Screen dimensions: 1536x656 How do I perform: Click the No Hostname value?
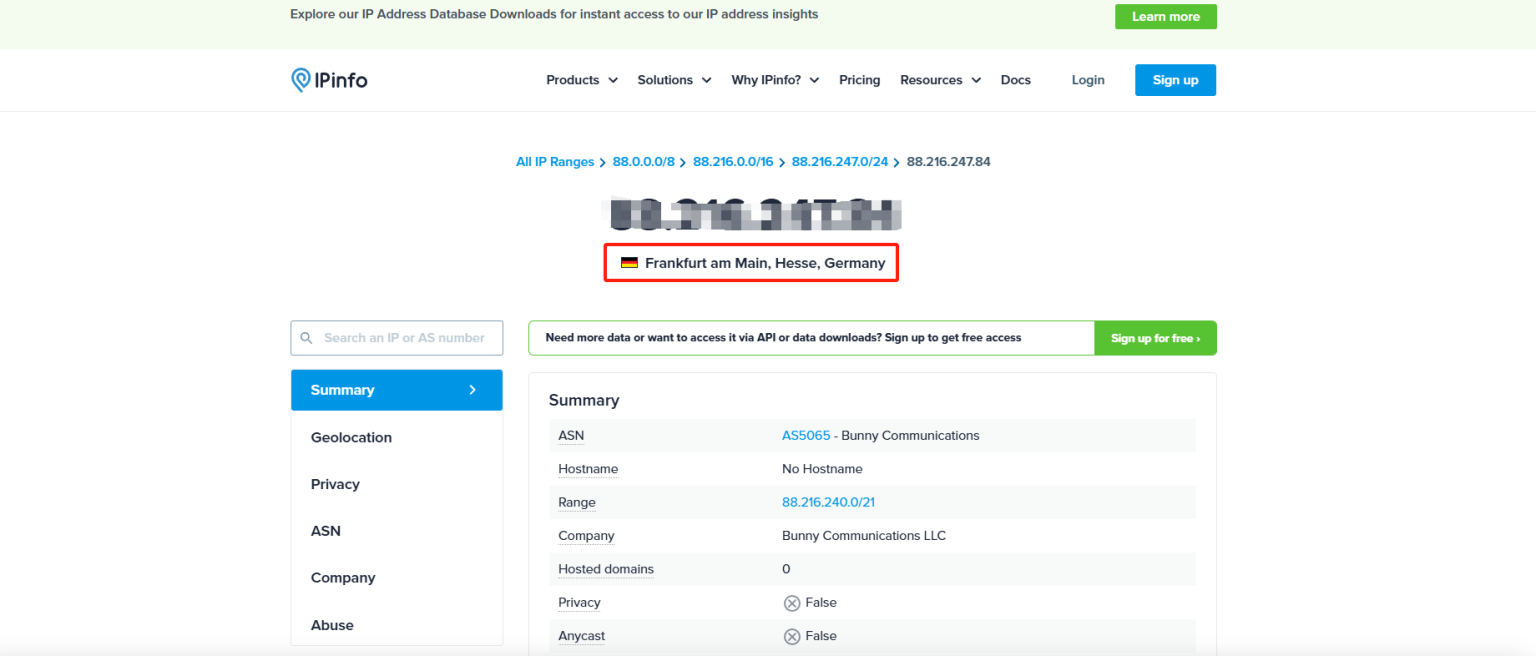point(822,469)
